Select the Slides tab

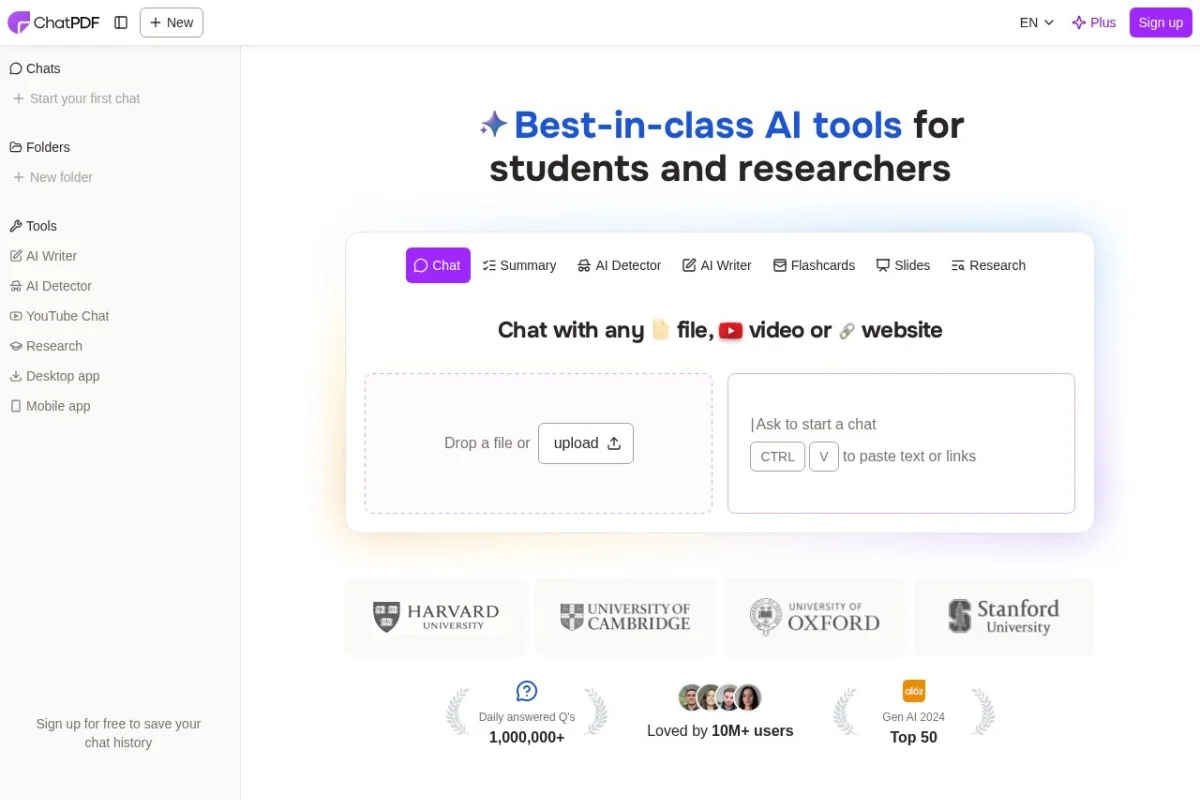[x=903, y=265]
